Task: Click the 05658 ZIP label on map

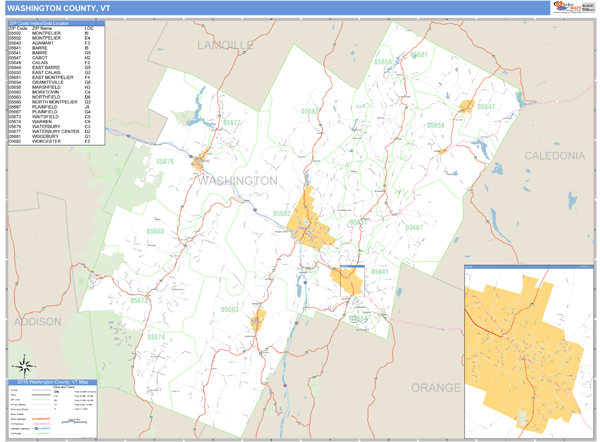Action: pyautogui.click(x=435, y=125)
